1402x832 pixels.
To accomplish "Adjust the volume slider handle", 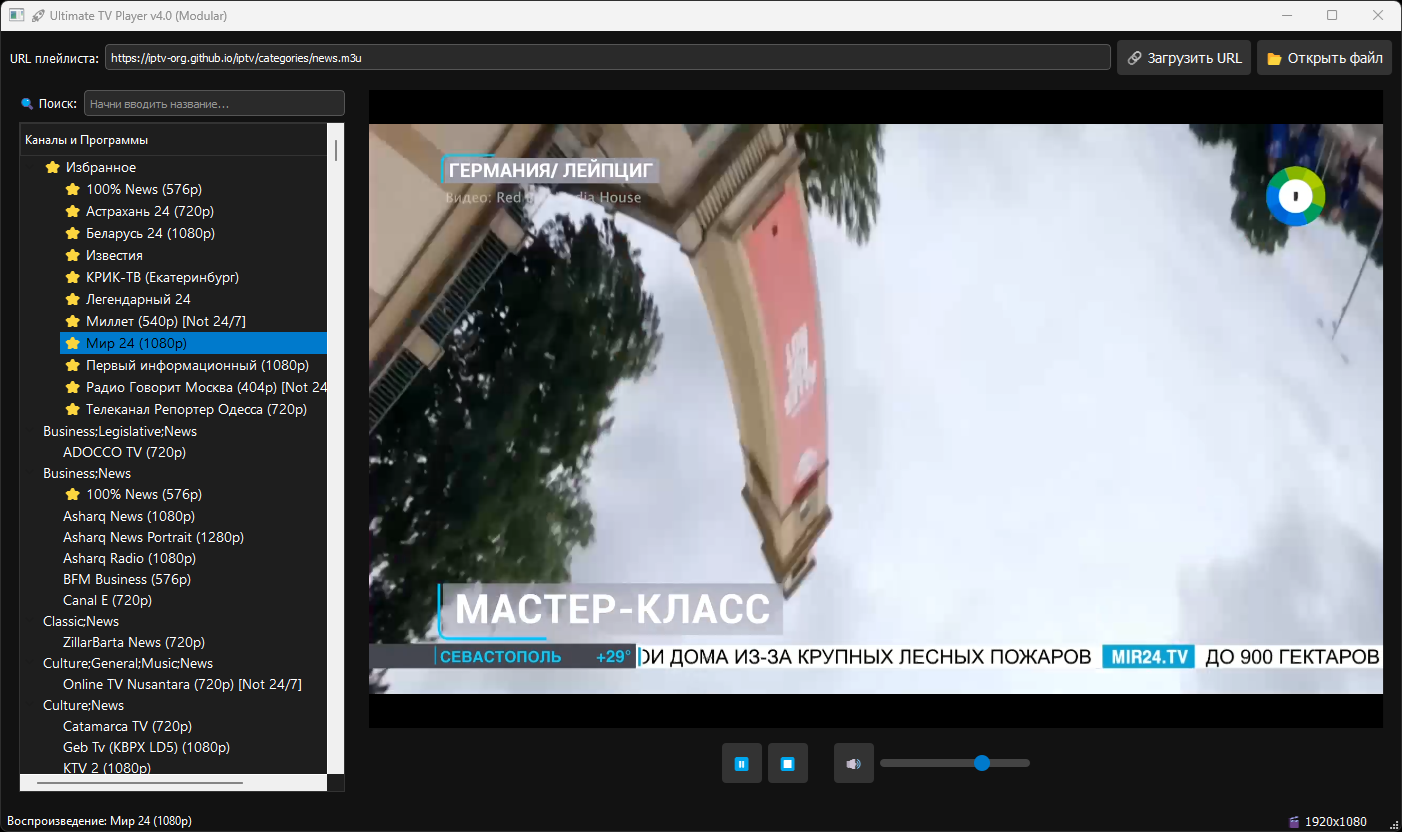I will point(982,763).
